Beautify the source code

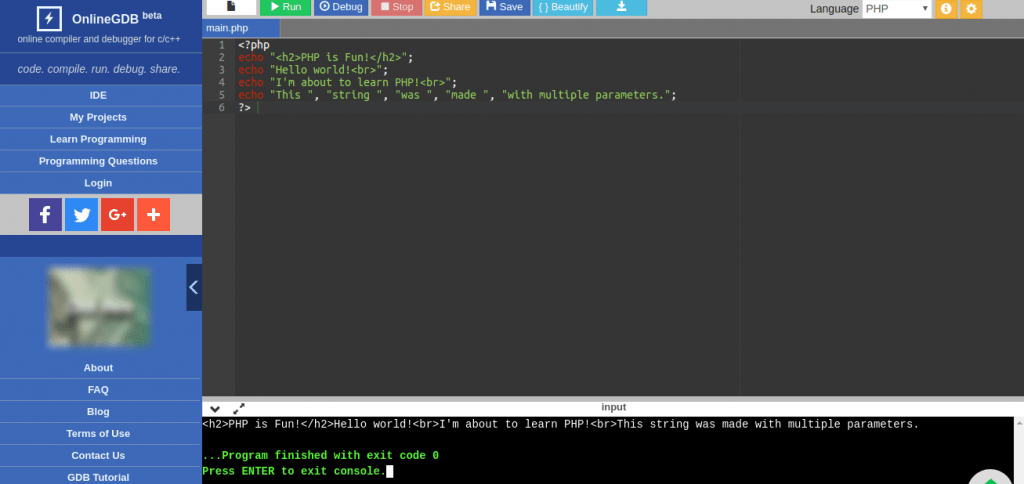563,7
